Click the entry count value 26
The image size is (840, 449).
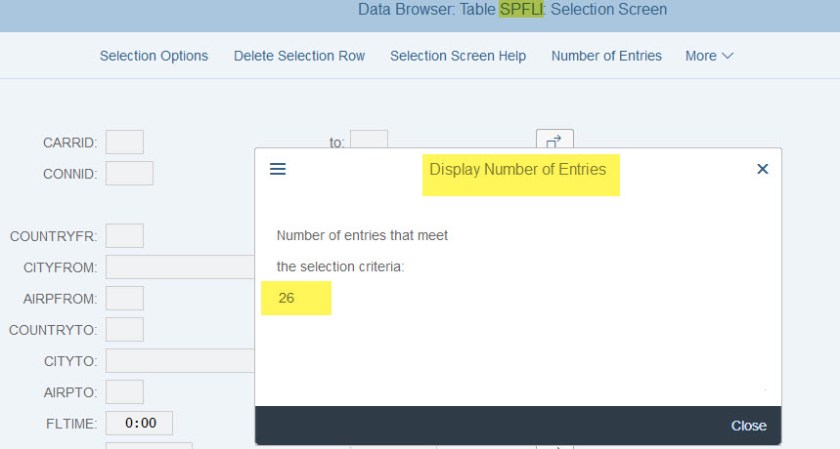(x=287, y=298)
